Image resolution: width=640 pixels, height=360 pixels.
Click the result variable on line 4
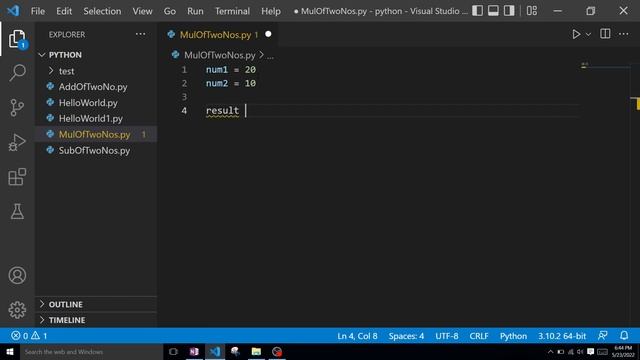click(x=222, y=111)
